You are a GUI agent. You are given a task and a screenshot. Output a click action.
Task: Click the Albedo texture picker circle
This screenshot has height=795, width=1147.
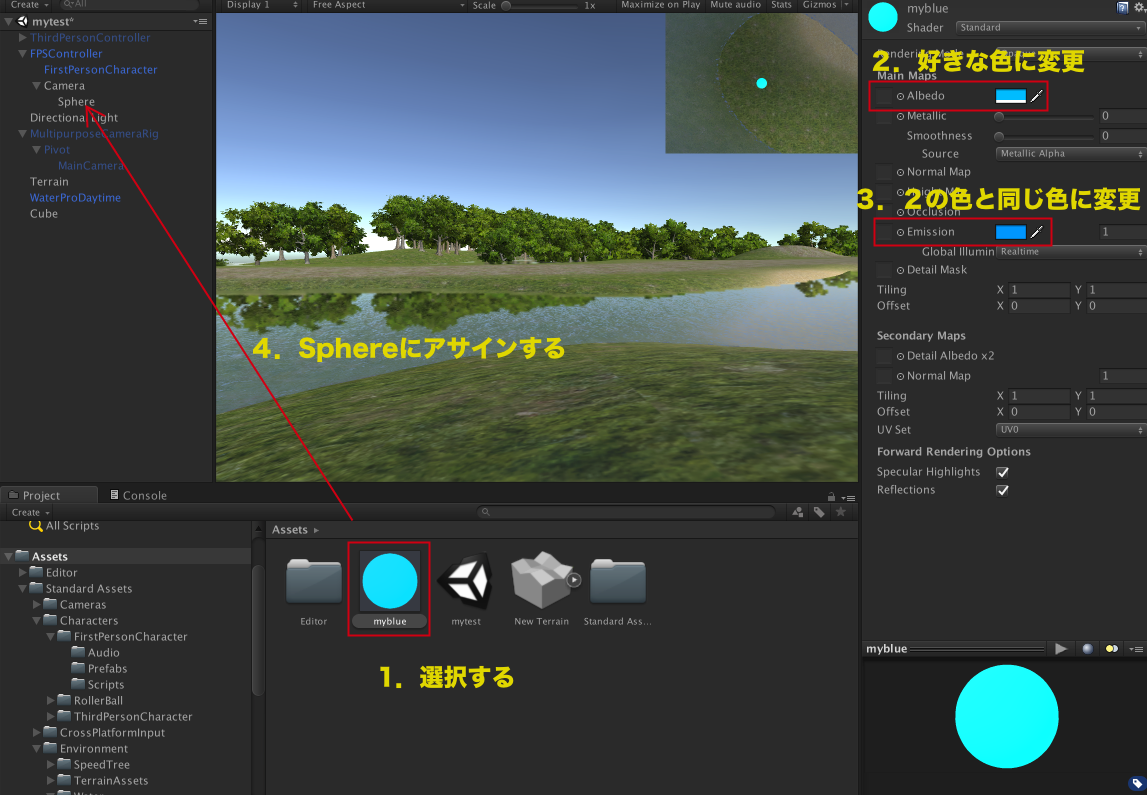(900, 96)
